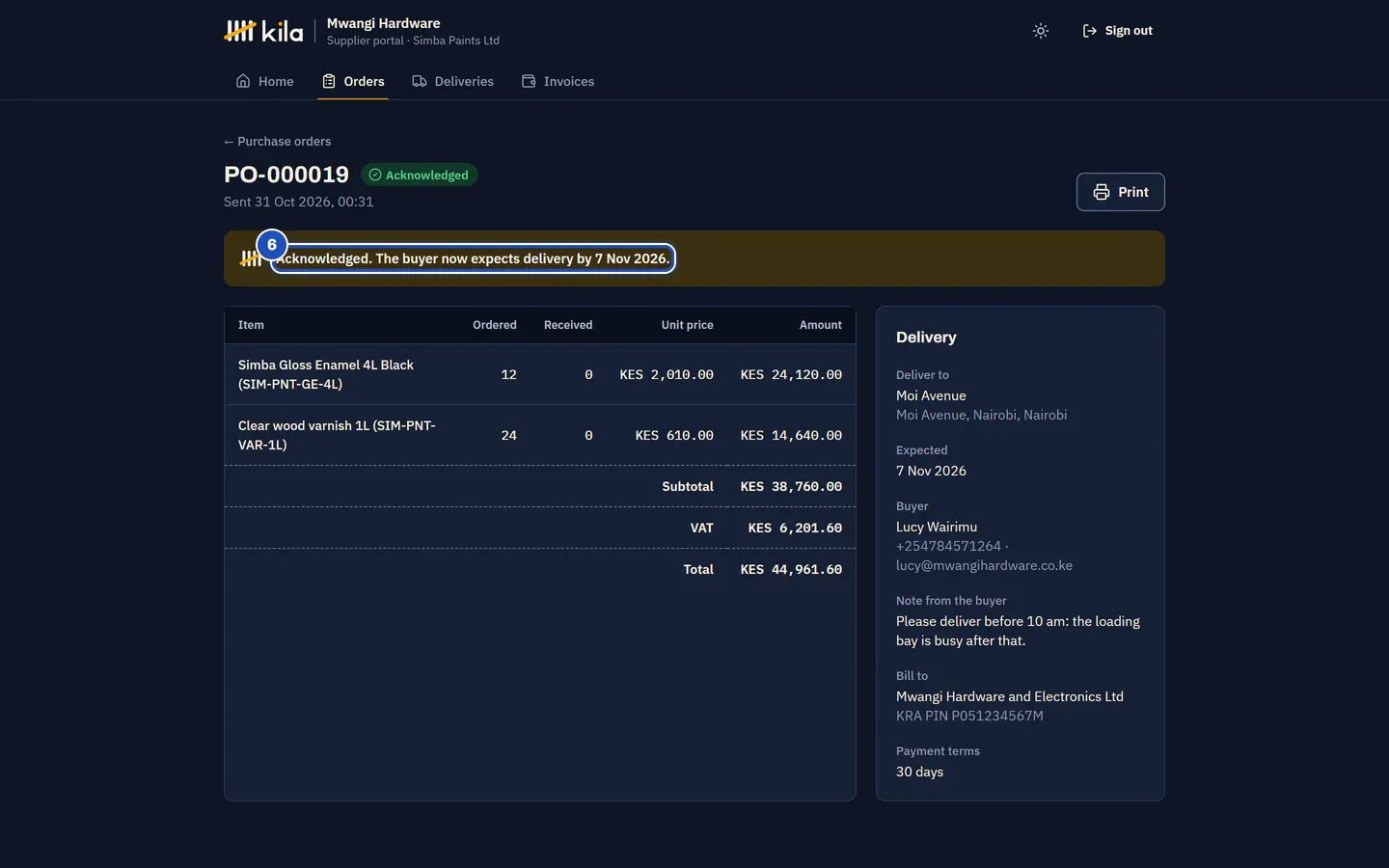Image resolution: width=1389 pixels, height=868 pixels.
Task: Go to the Home tab
Action: tap(264, 81)
